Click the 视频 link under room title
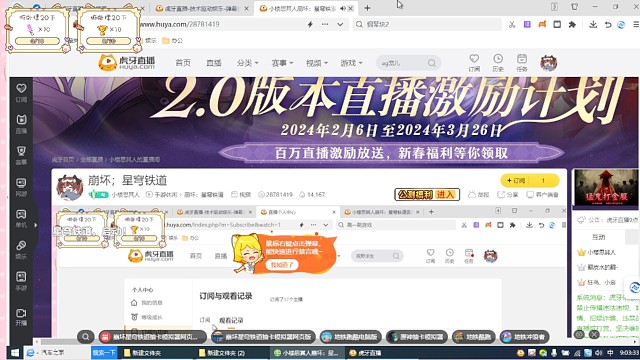 pyautogui.click(x=241, y=195)
